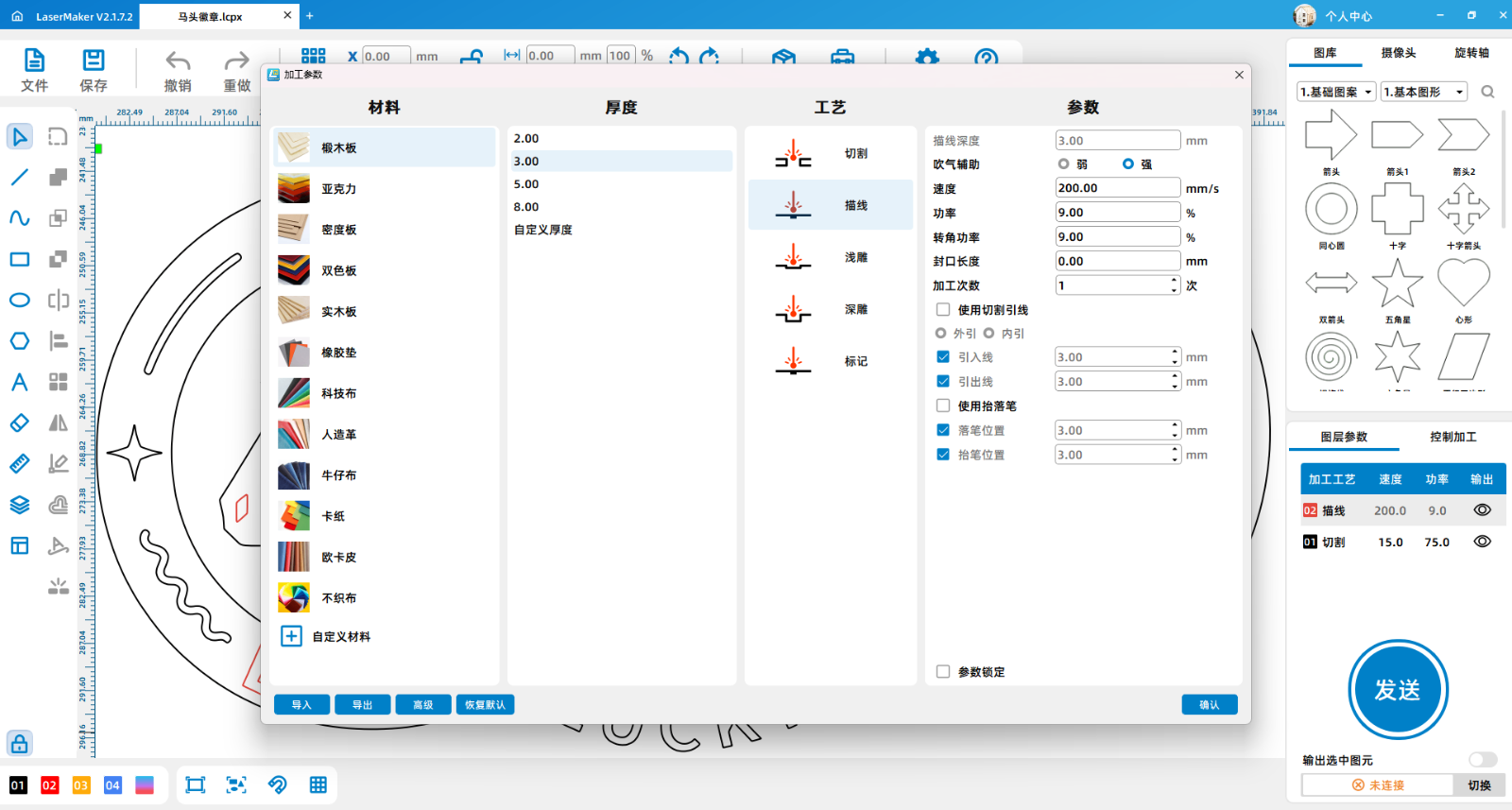Click the grid array icon at bottom
The height and width of the screenshot is (810, 1512).
pyautogui.click(x=318, y=784)
